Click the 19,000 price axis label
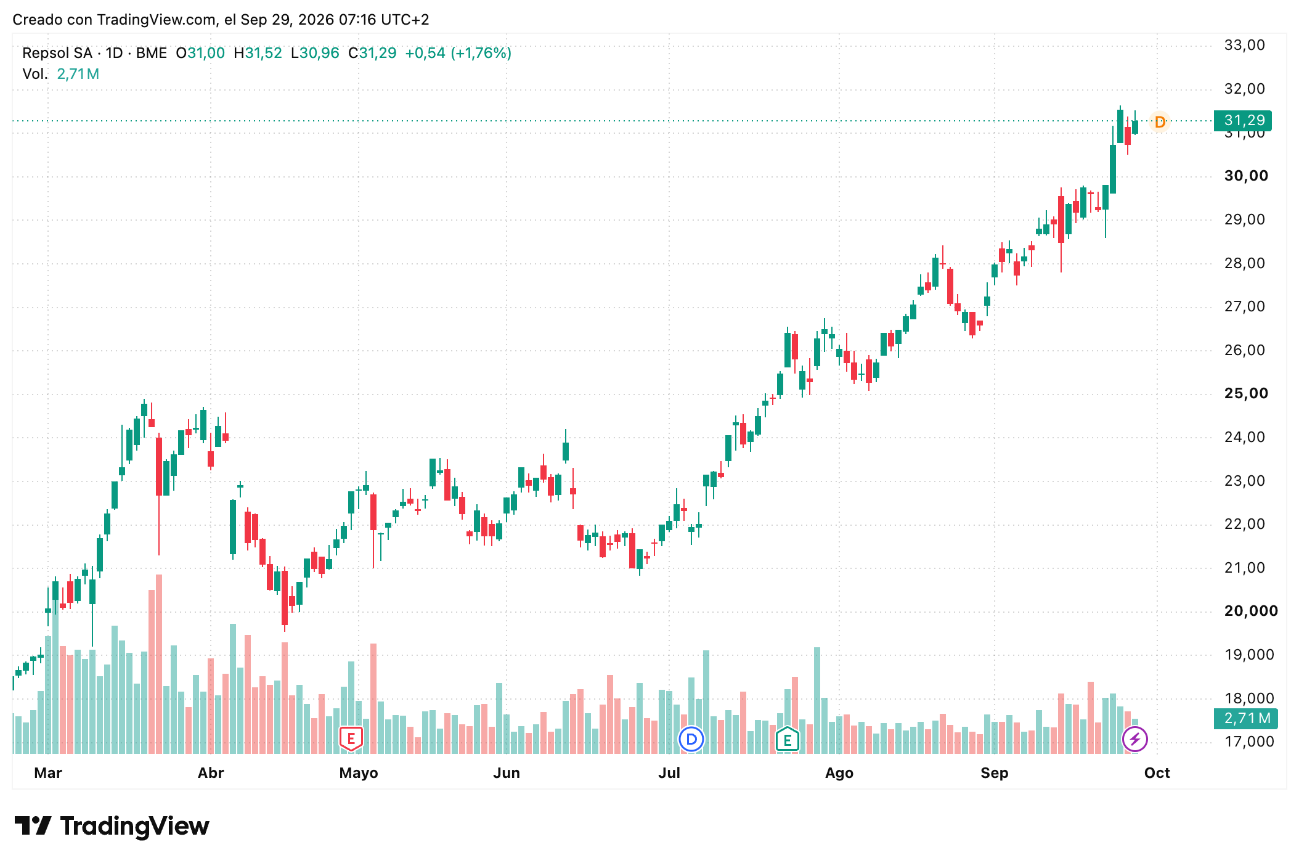 [x=1249, y=655]
